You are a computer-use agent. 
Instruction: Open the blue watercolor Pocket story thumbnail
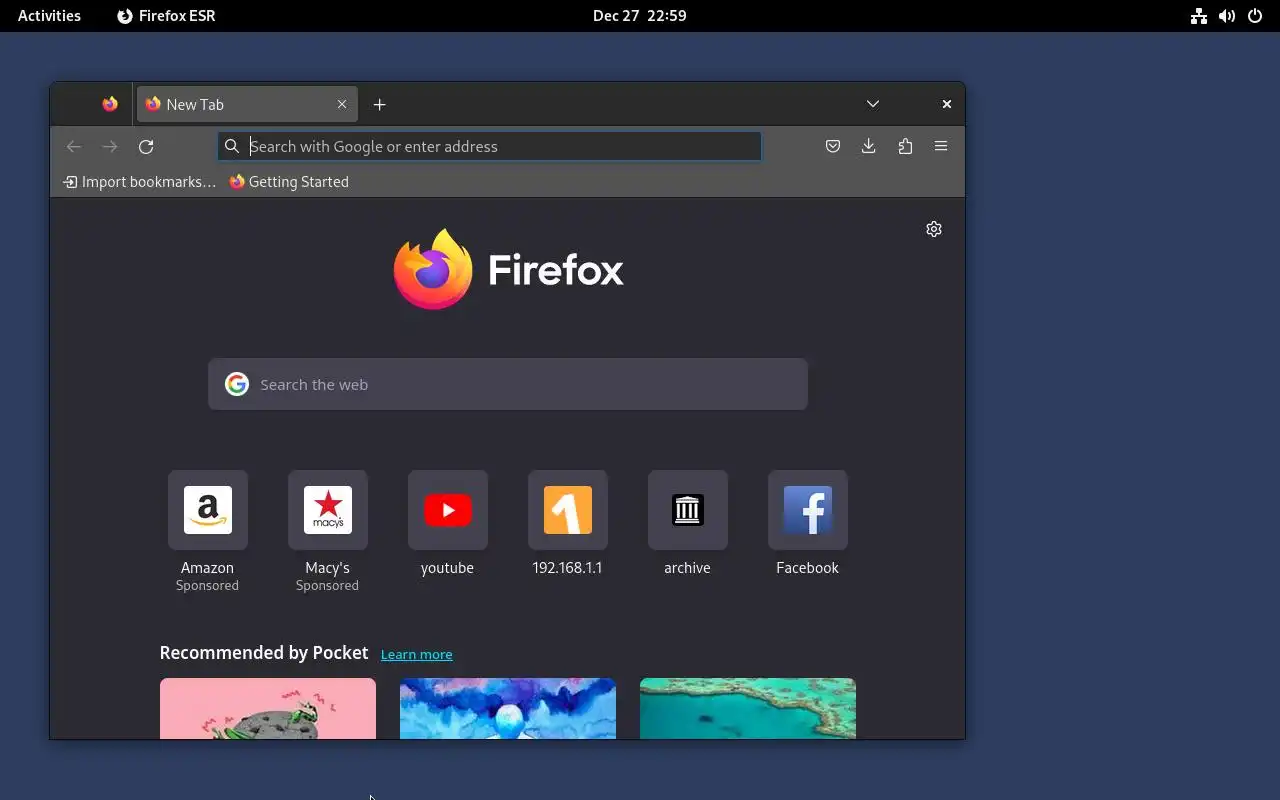click(508, 709)
